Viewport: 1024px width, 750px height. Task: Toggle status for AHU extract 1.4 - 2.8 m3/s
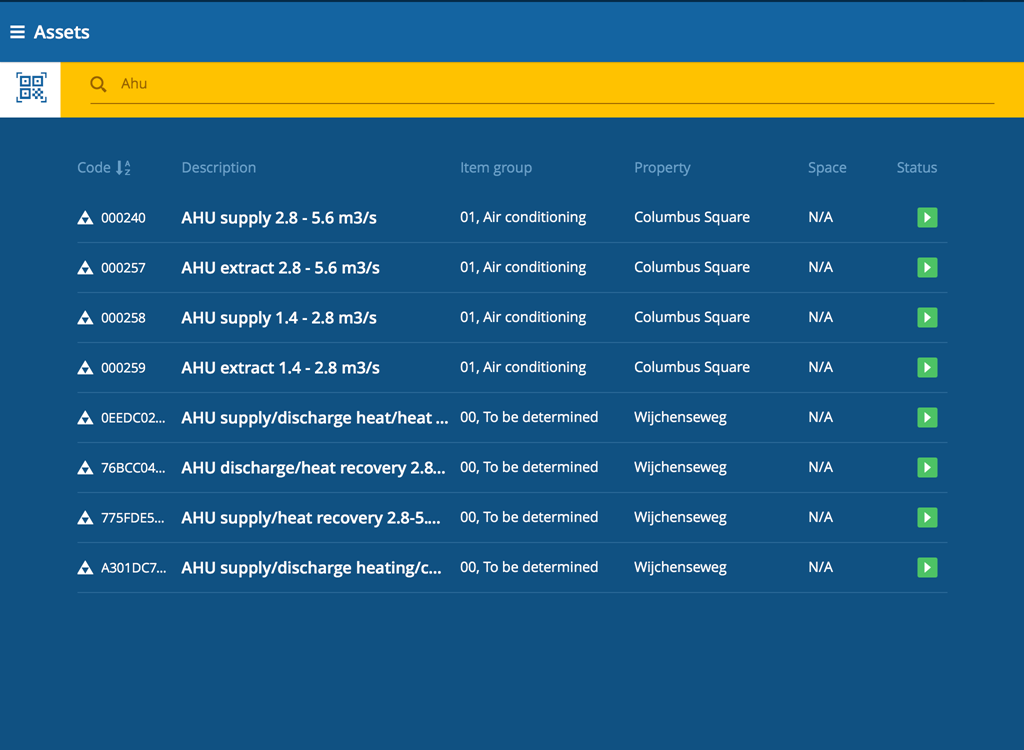(927, 367)
